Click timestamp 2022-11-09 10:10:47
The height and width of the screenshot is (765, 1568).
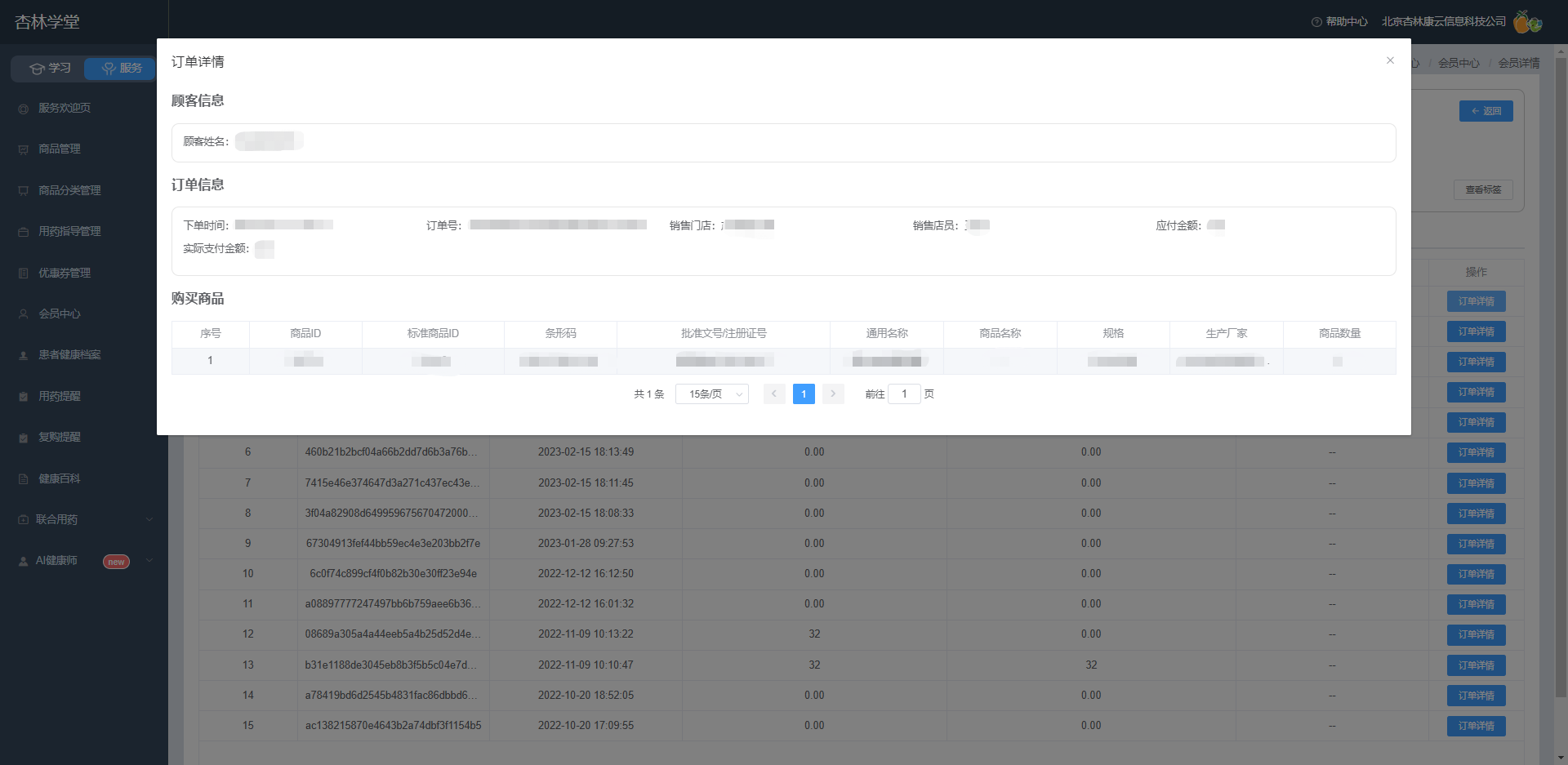click(586, 665)
